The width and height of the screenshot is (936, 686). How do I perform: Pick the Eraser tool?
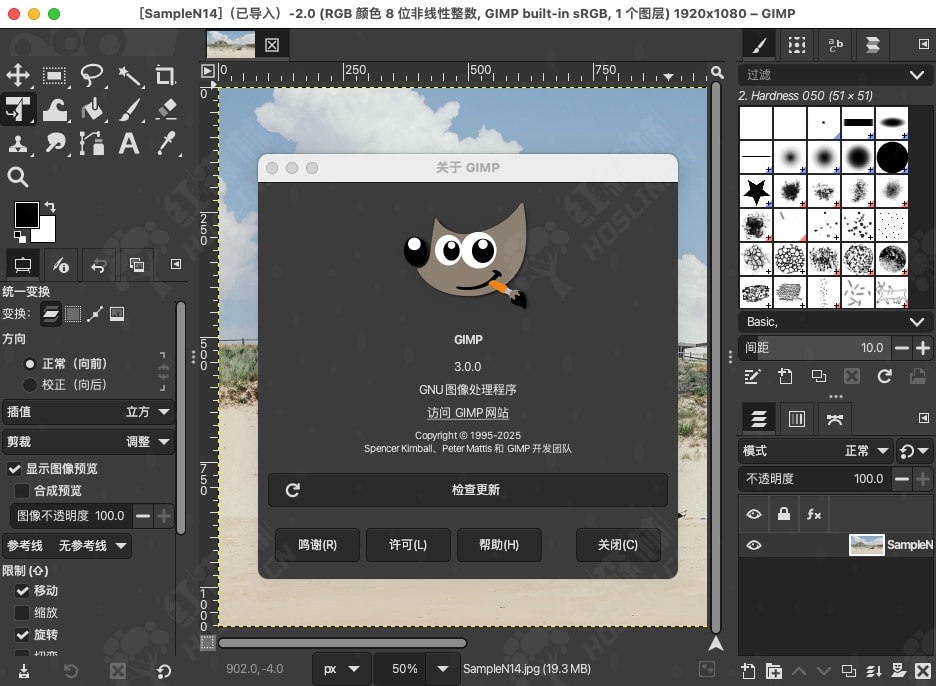pyautogui.click(x=166, y=109)
